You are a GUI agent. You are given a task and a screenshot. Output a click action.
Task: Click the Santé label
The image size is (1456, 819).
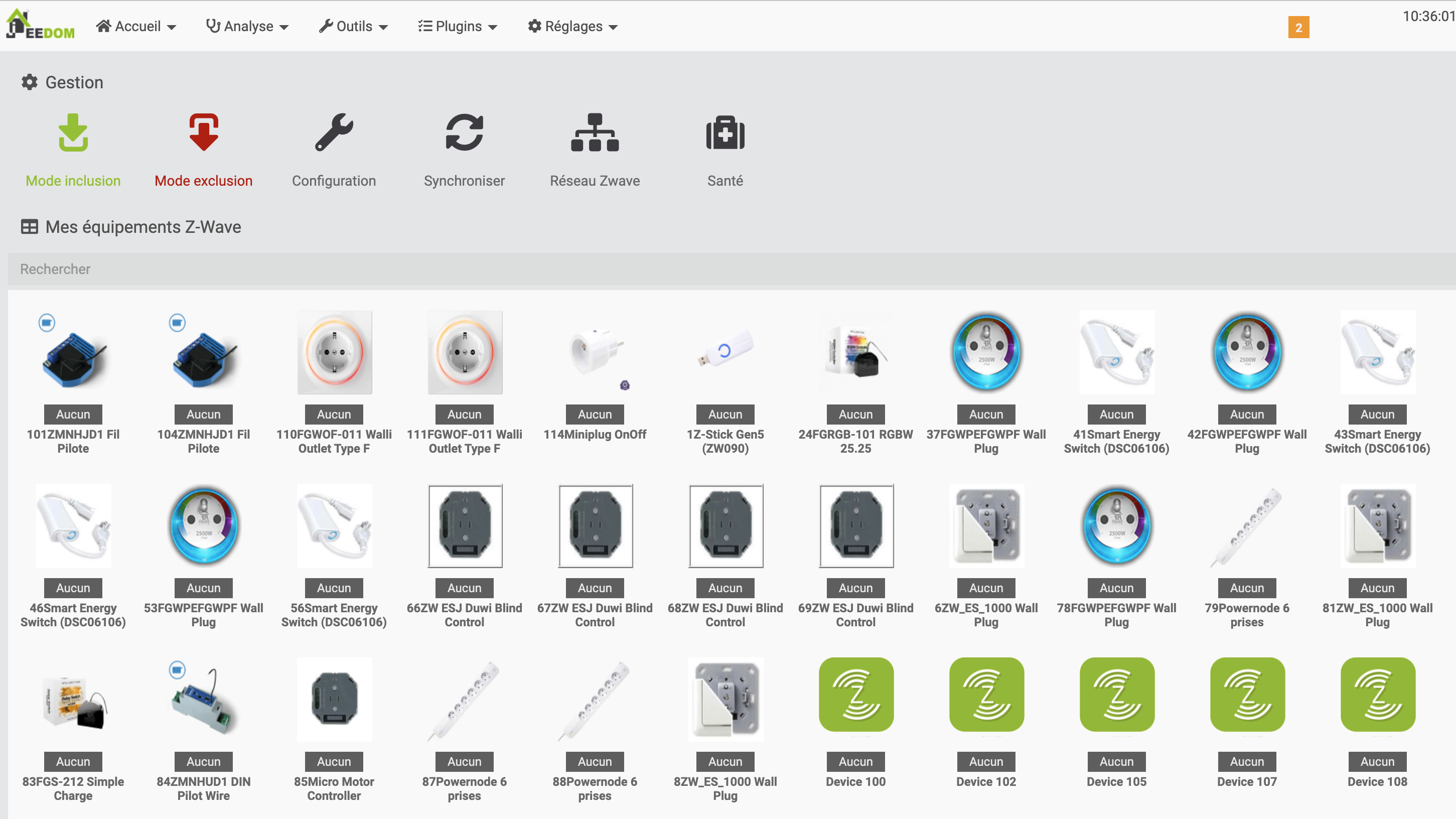click(725, 181)
